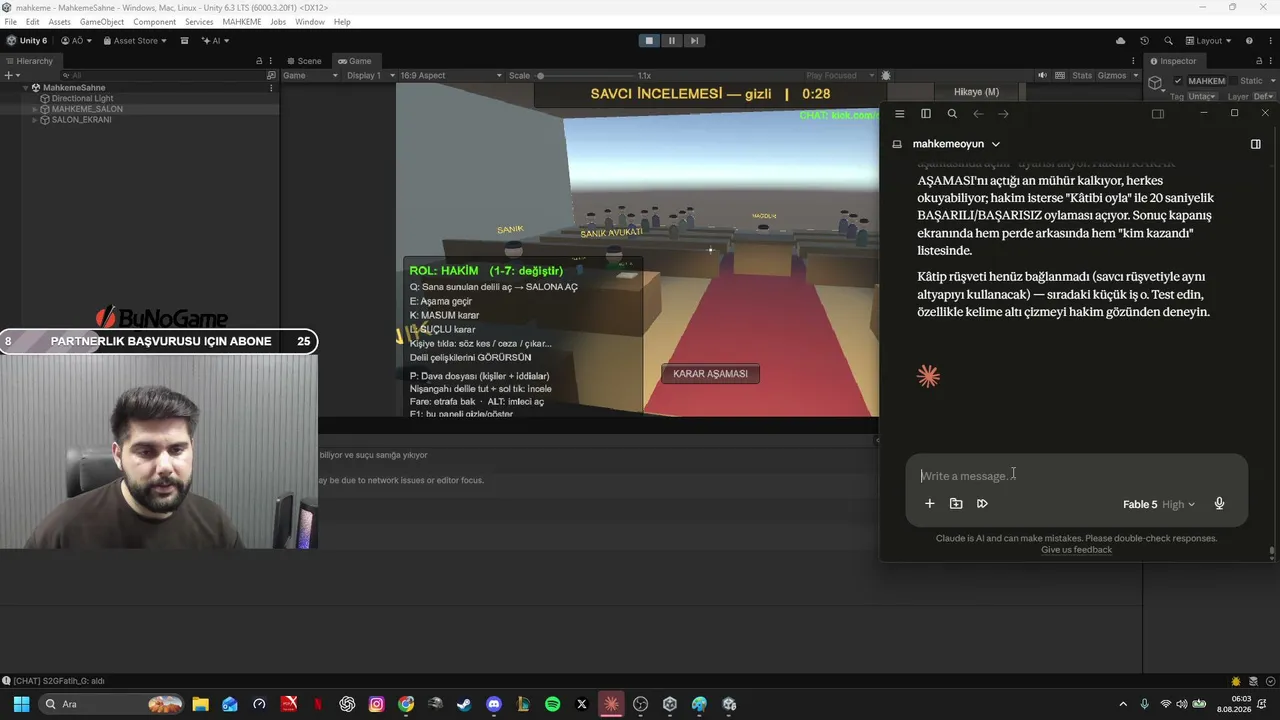This screenshot has height=720, width=1280.
Task: Expand the SALON_EKRANI tree item
Action: coord(35,120)
